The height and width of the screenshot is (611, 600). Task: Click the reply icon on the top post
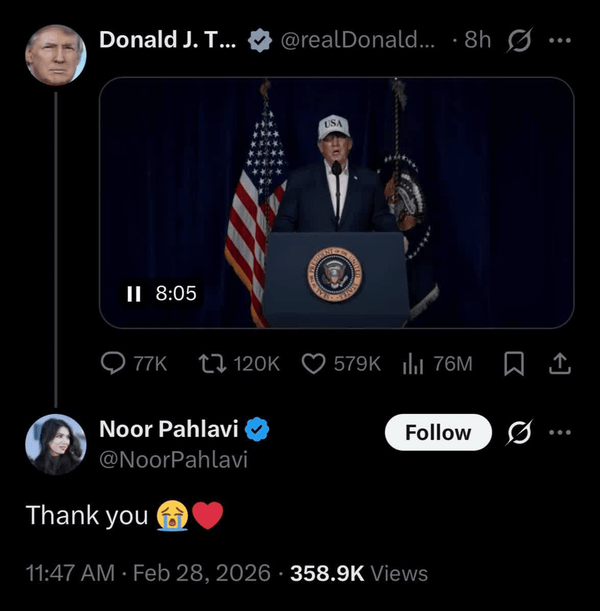tap(115, 363)
